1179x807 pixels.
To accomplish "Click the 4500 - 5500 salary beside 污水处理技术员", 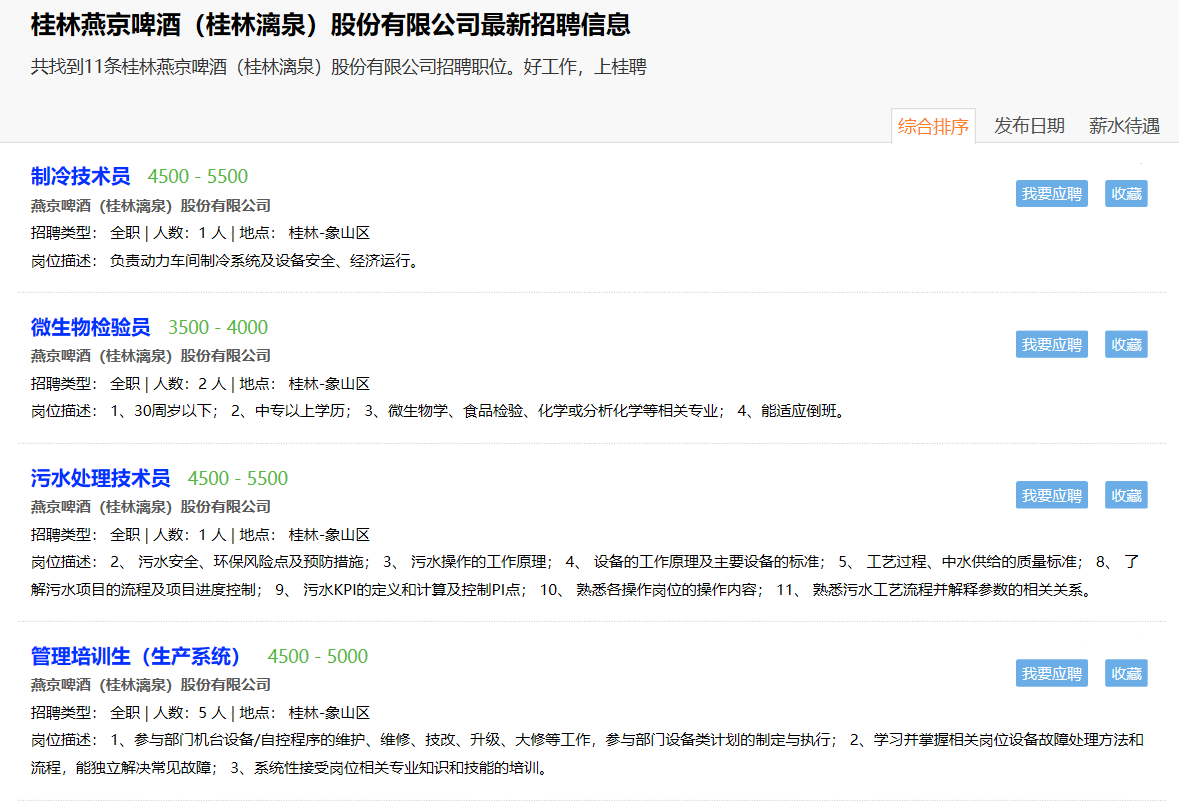I will pos(238,478).
